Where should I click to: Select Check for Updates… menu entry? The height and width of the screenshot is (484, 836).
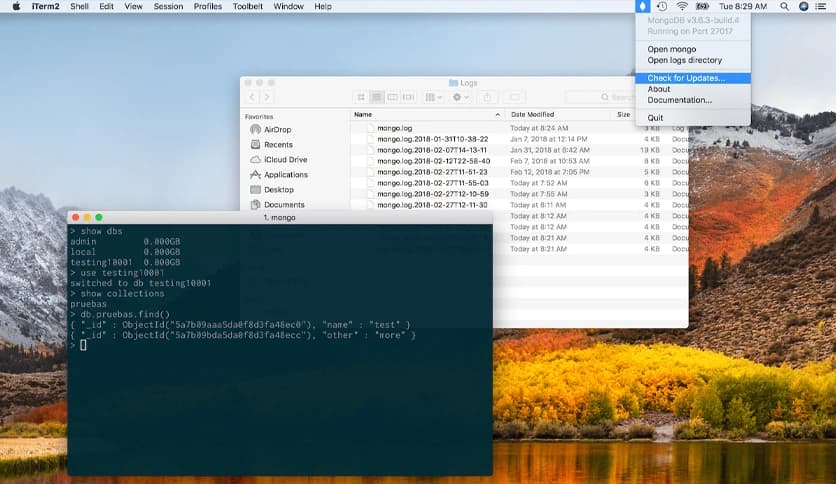(x=693, y=78)
